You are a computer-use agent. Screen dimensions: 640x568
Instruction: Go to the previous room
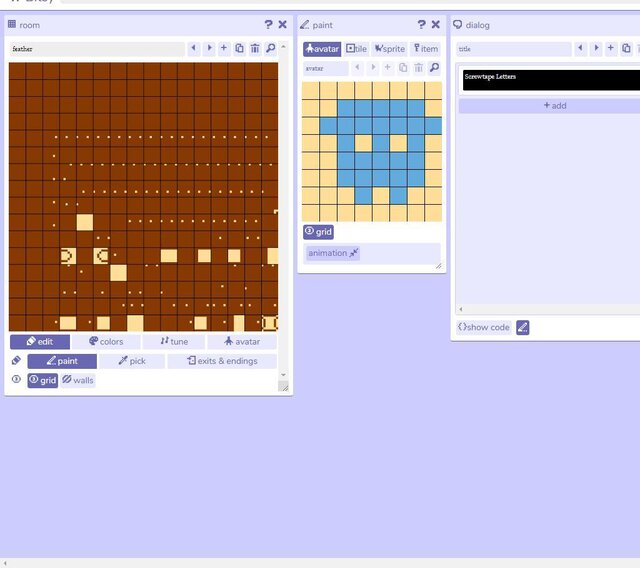(x=194, y=48)
